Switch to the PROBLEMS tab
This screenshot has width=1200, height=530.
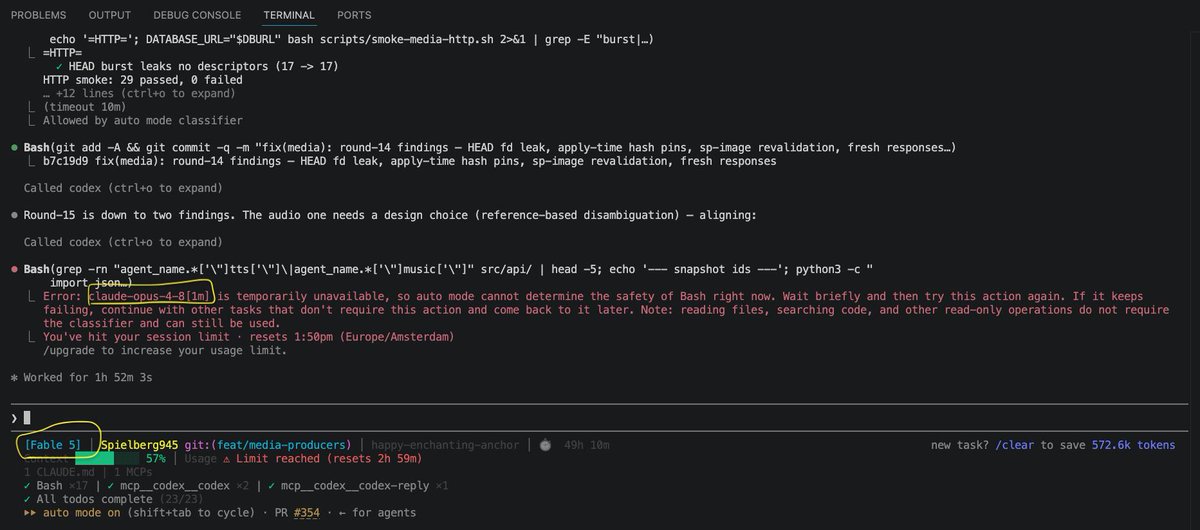(x=39, y=15)
